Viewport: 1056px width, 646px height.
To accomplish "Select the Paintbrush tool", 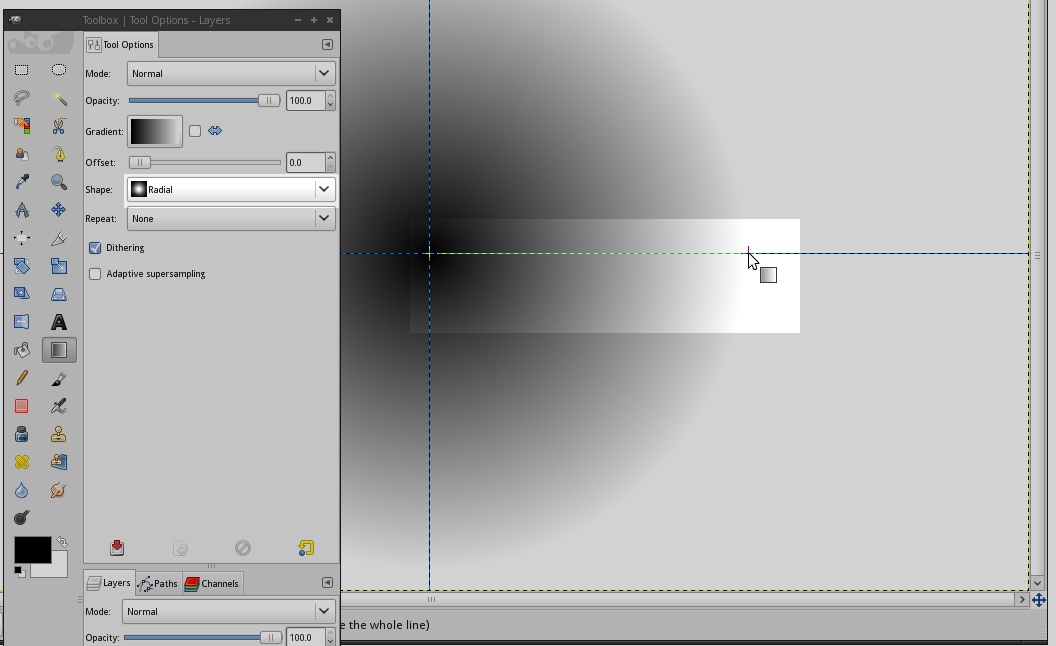I will point(59,378).
